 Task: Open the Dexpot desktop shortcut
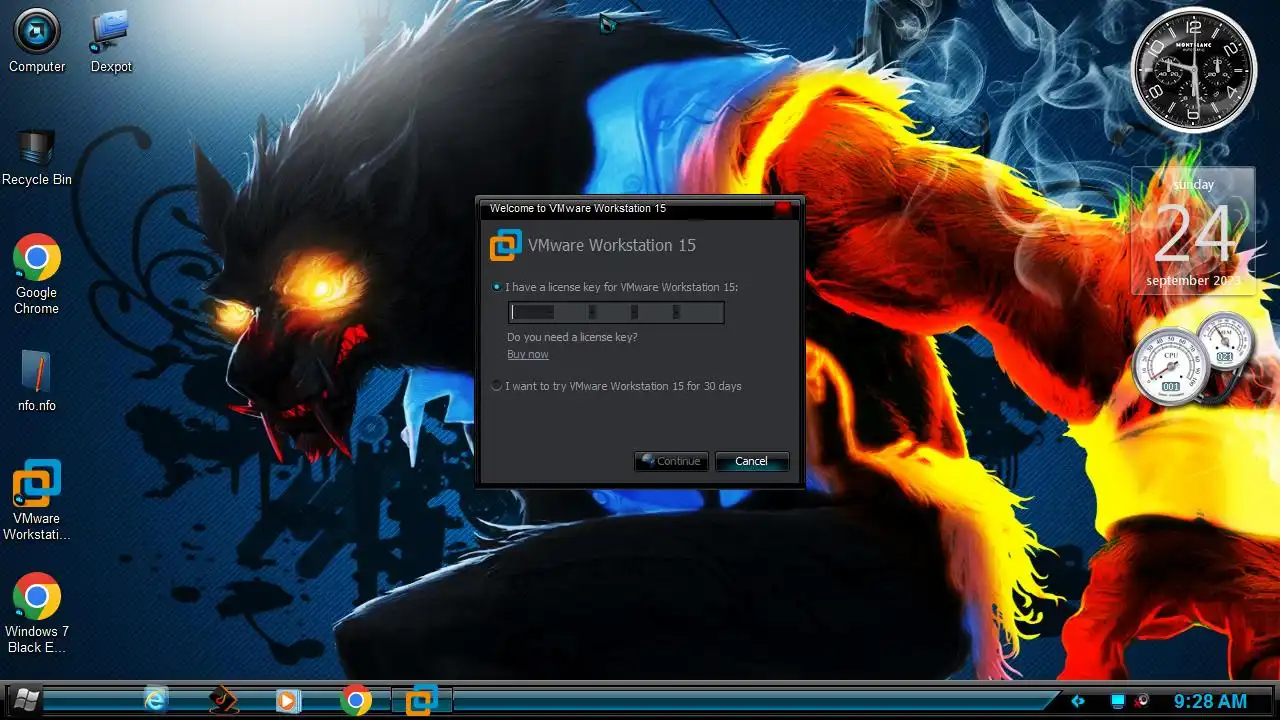(111, 41)
